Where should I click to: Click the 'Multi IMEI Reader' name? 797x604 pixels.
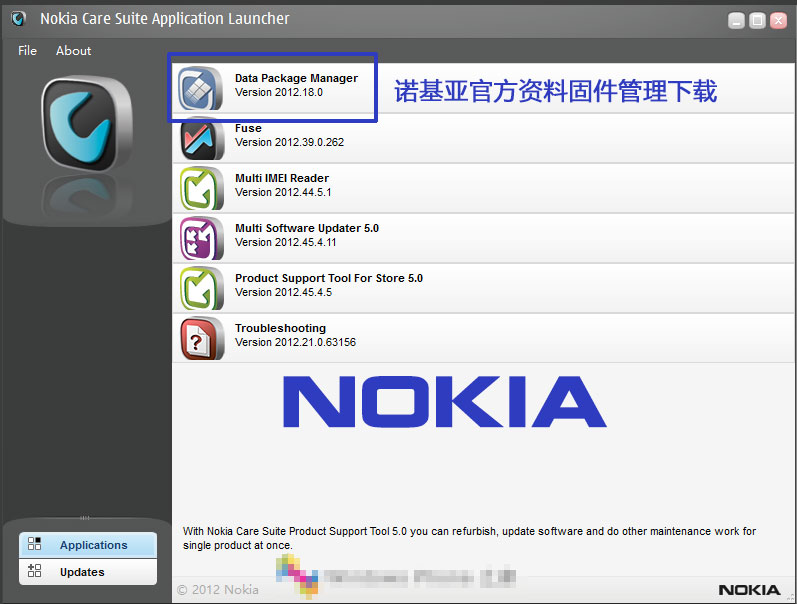point(282,178)
